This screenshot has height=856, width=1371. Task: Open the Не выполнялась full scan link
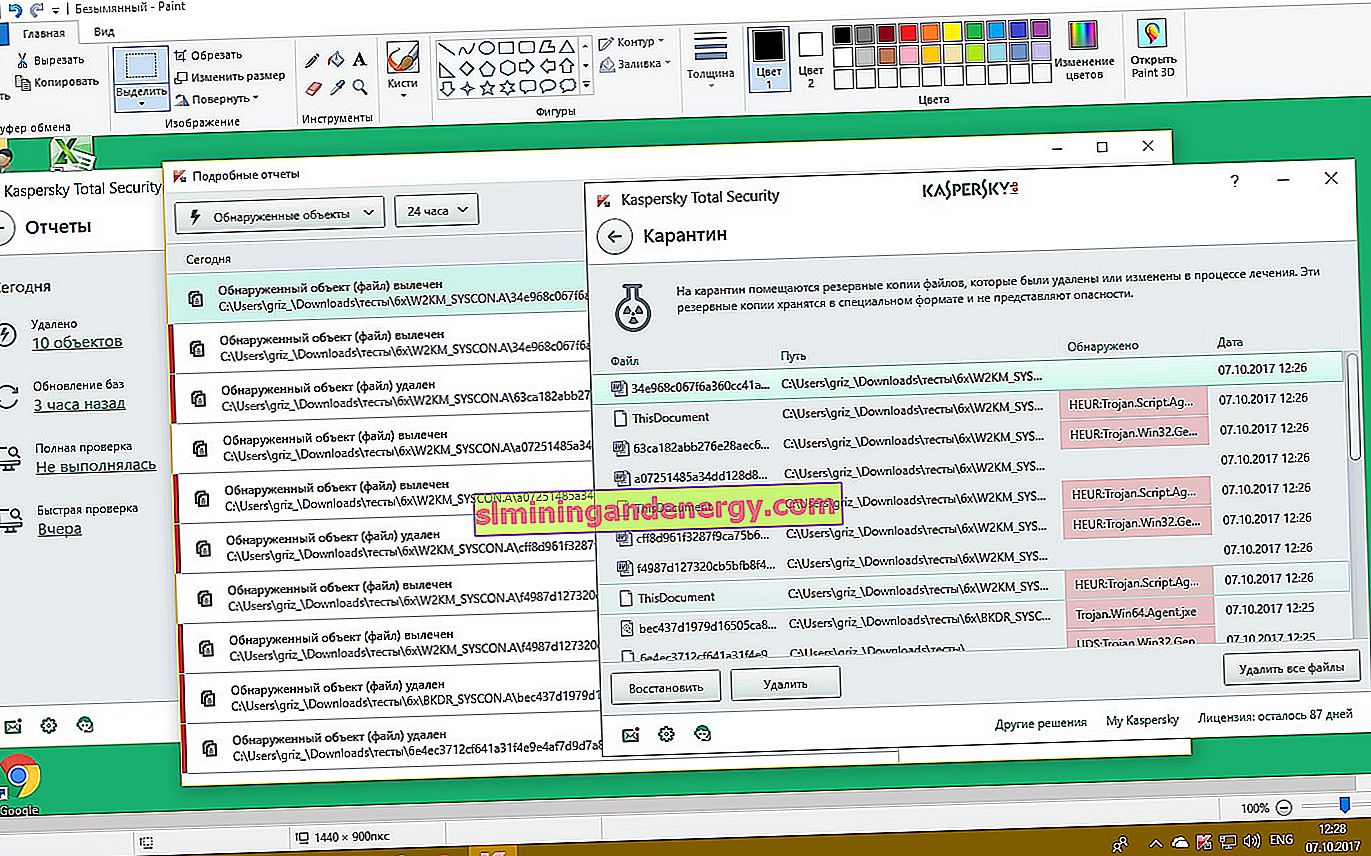pyautogui.click(x=96, y=466)
